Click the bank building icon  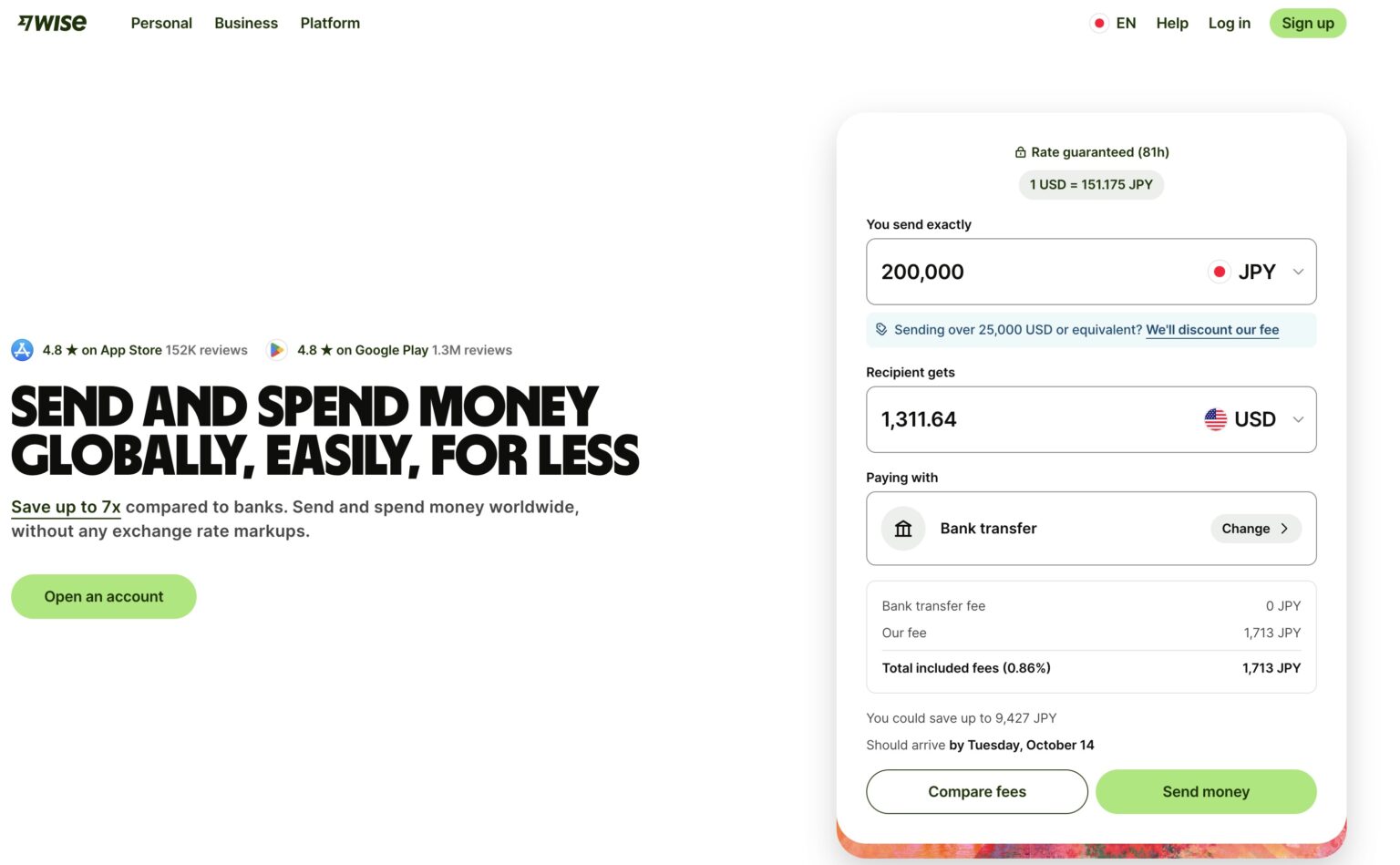[x=903, y=529]
